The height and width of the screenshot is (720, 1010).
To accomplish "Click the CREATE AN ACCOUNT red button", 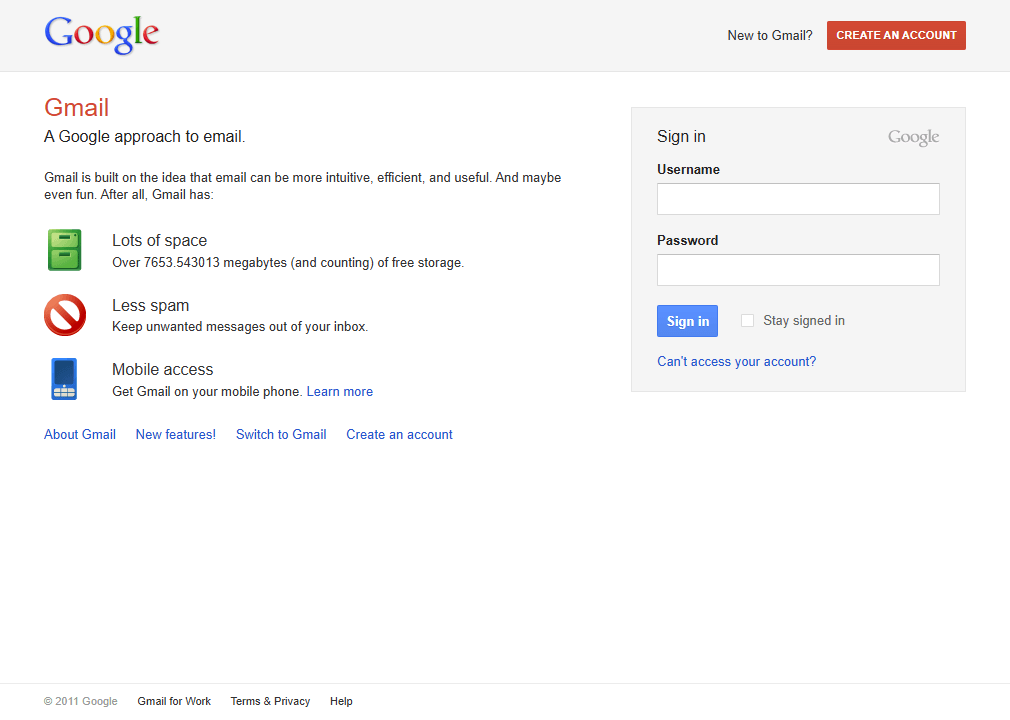I will point(896,35).
